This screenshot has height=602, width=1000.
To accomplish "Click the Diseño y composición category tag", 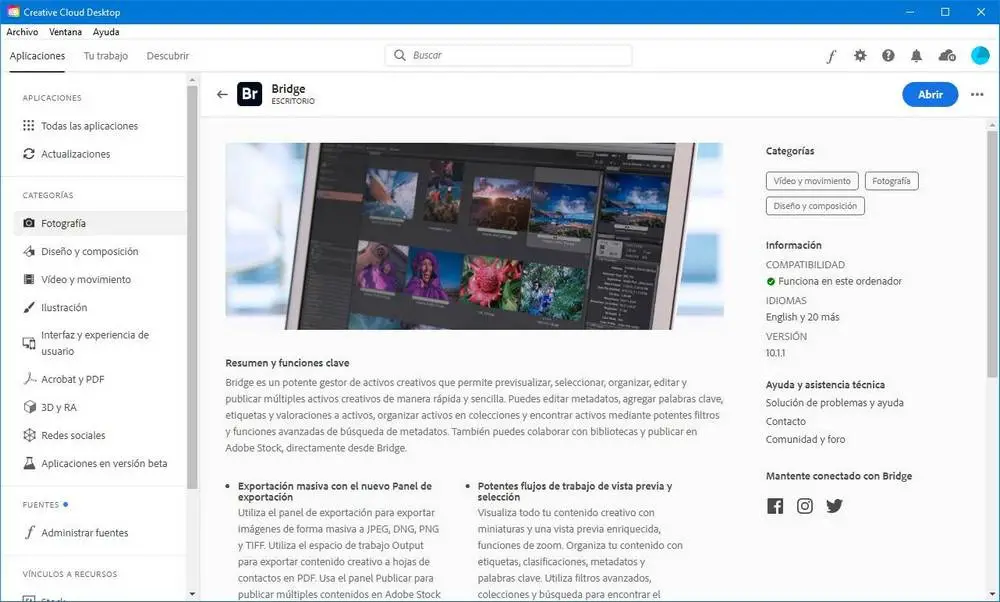I will click(815, 206).
